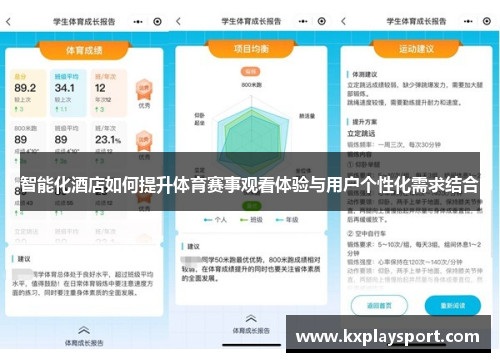Select the 运动建议 orange header tab
The image size is (500, 362).
click(416, 49)
